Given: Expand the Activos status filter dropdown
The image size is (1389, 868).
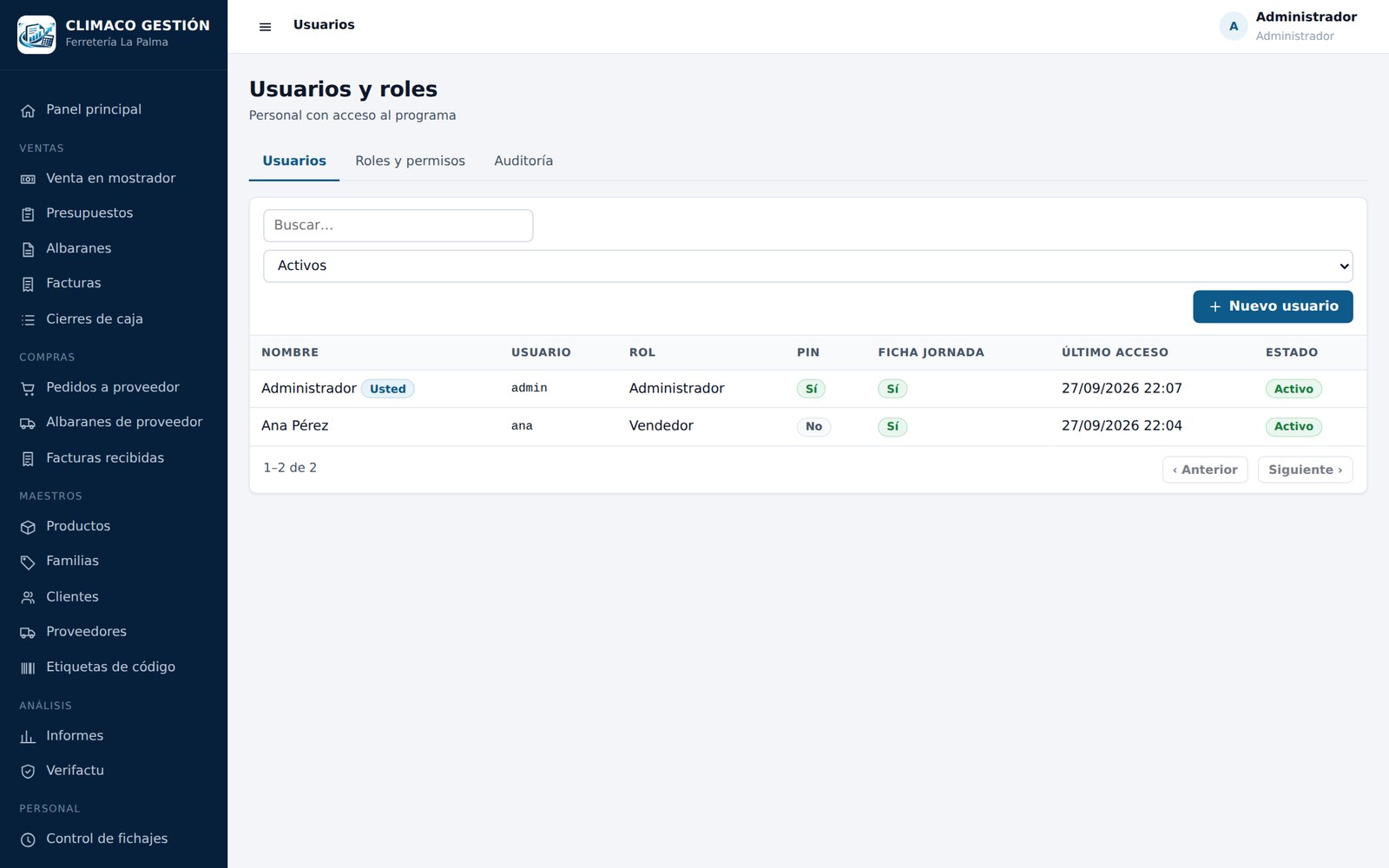Looking at the screenshot, I should (x=807, y=266).
